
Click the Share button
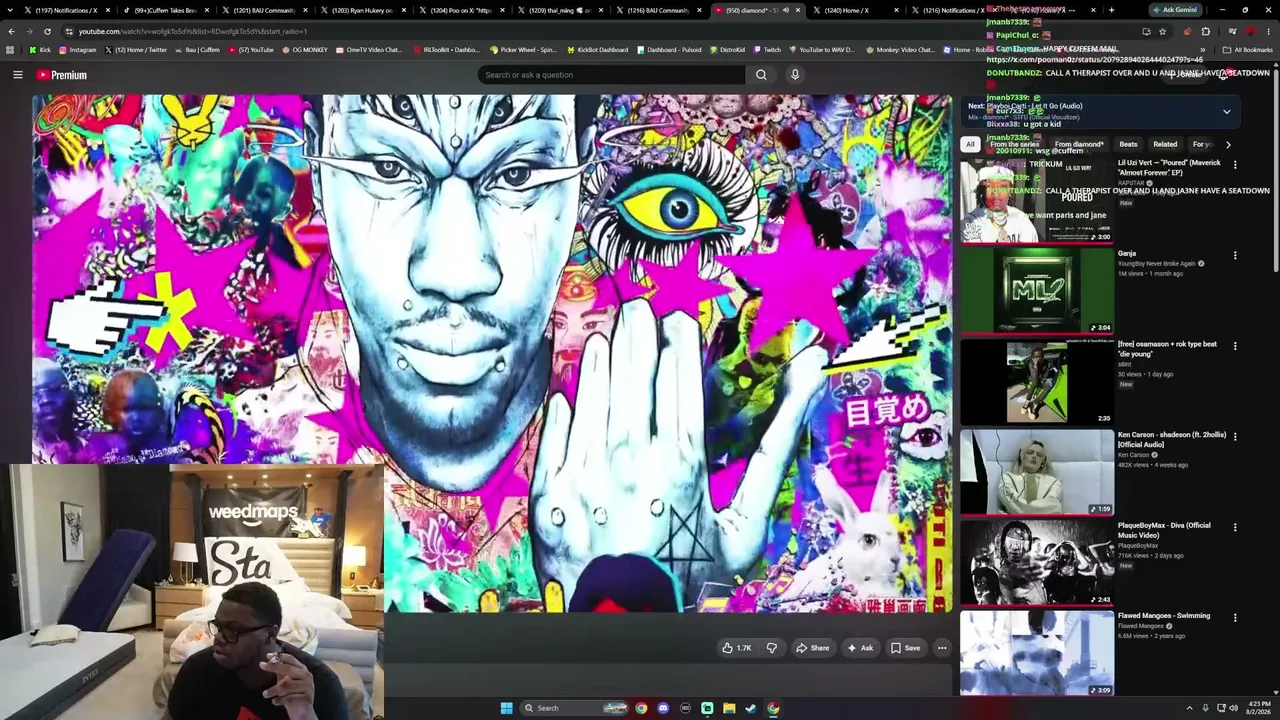point(812,648)
